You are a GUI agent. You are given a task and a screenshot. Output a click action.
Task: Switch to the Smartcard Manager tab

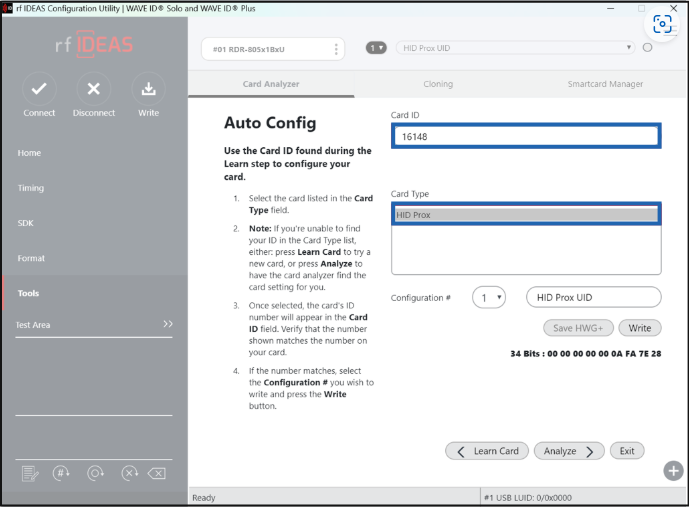pos(605,84)
